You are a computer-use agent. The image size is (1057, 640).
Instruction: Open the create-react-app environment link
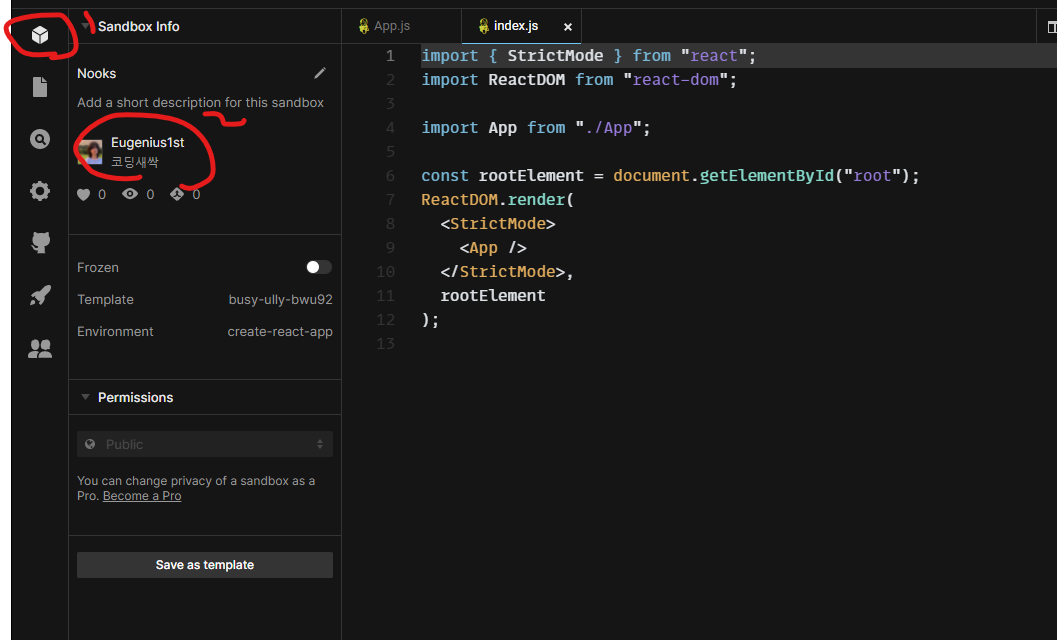tap(280, 332)
